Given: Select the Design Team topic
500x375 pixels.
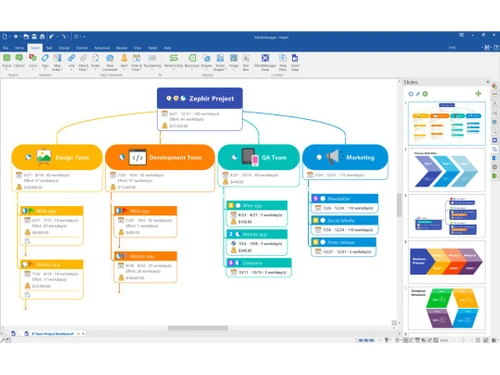Looking at the screenshot, I should (x=57, y=157).
